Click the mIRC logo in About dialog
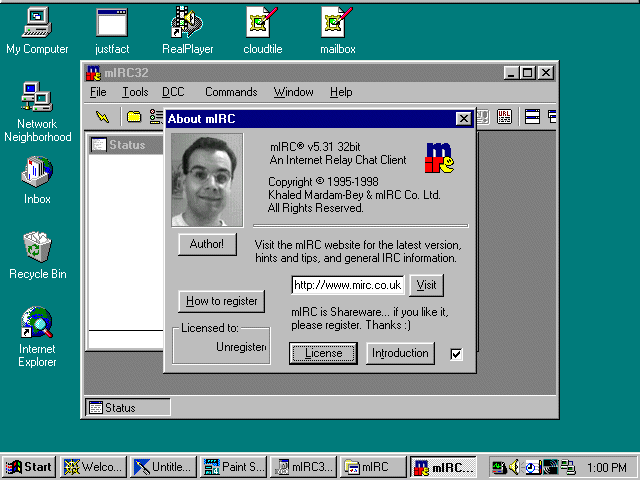The width and height of the screenshot is (640, 480). [x=439, y=158]
